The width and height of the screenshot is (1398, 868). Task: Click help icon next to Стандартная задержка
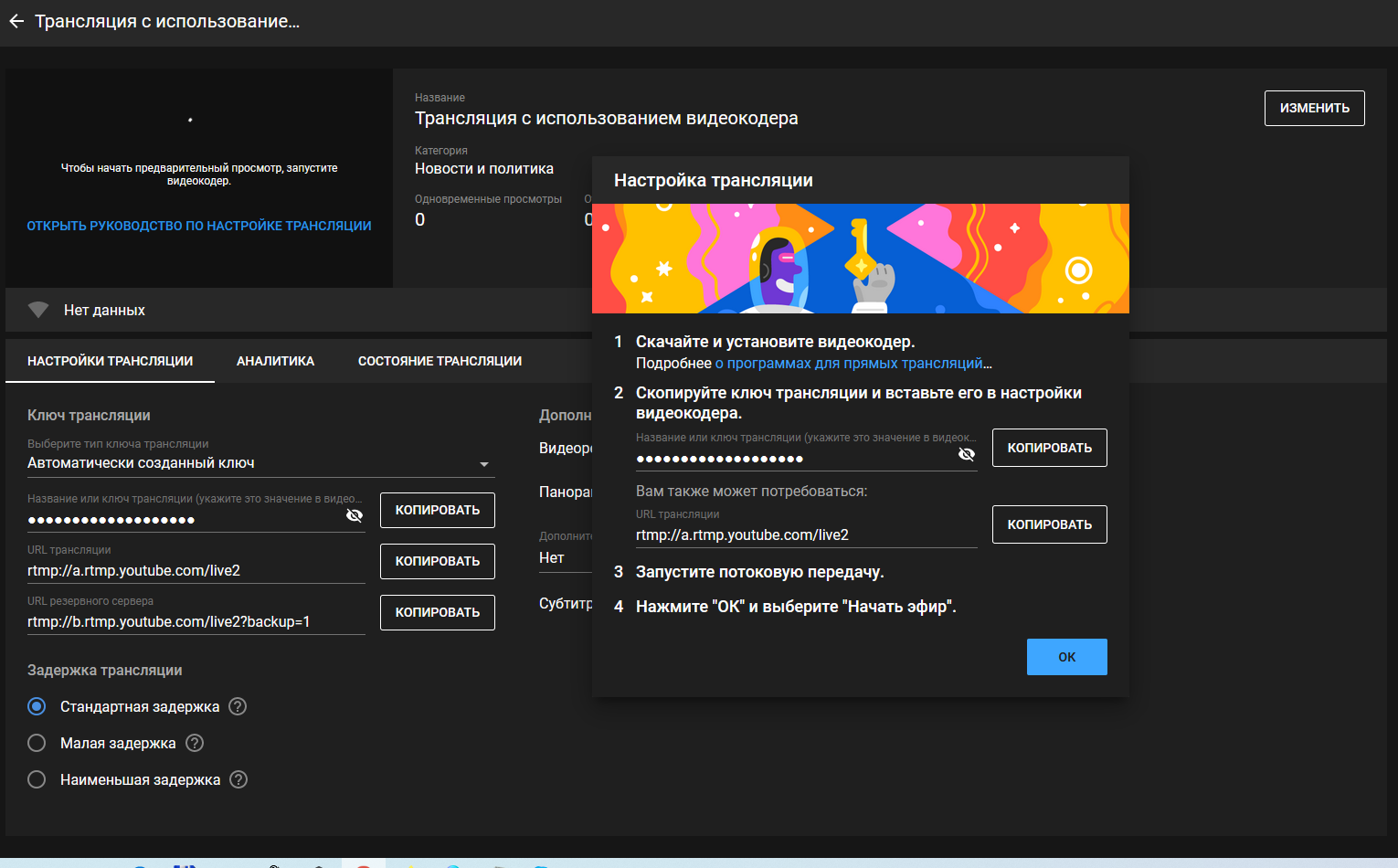[238, 706]
